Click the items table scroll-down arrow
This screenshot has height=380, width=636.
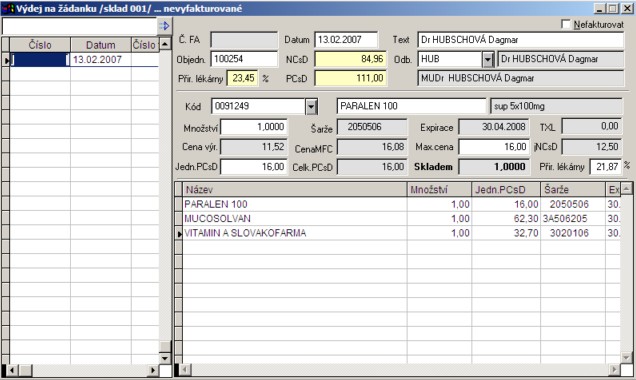627,358
